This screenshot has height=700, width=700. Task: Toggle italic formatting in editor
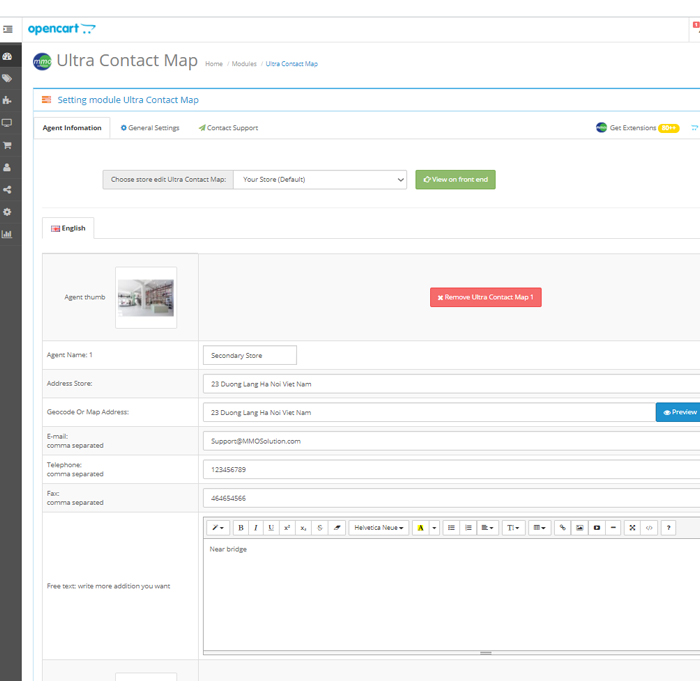coord(256,528)
